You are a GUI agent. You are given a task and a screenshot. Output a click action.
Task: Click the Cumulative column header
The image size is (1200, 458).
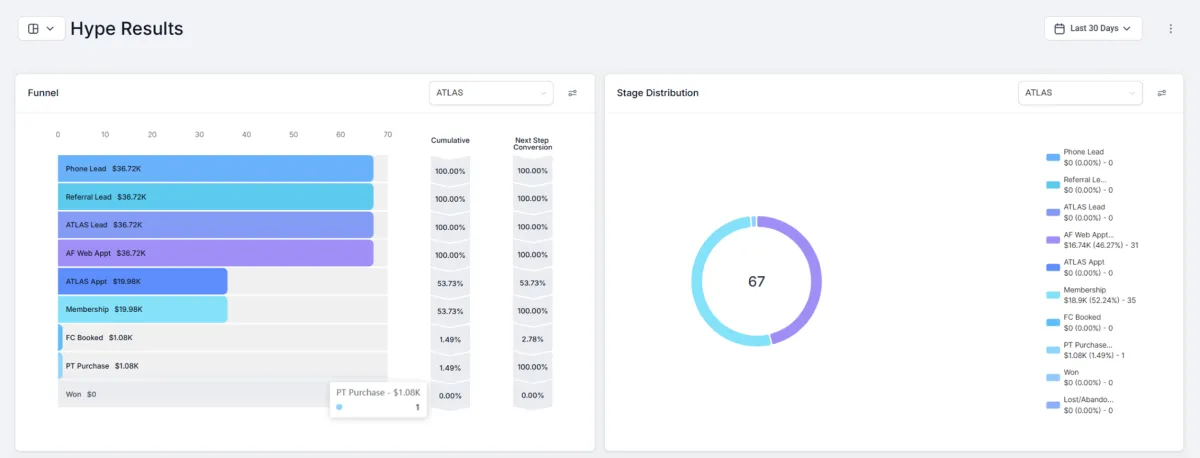pyautogui.click(x=450, y=141)
